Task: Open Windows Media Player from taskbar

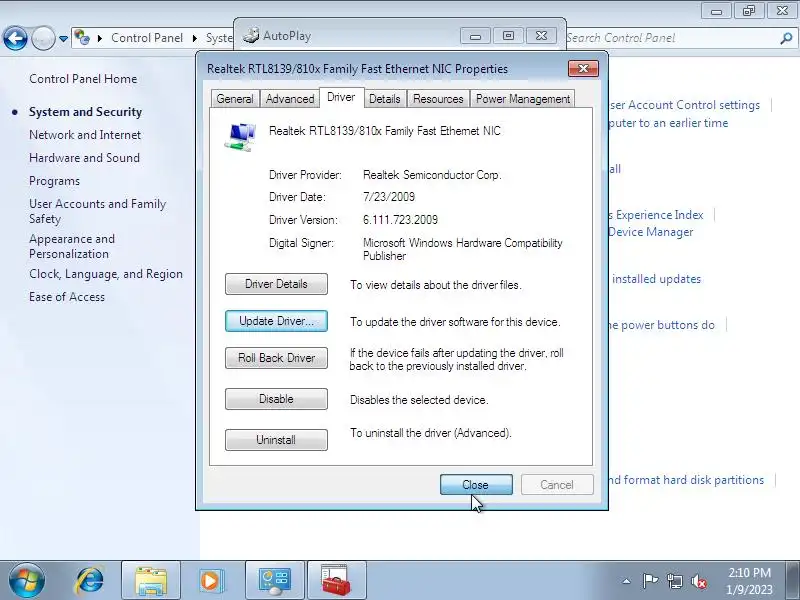Action: 210,581
